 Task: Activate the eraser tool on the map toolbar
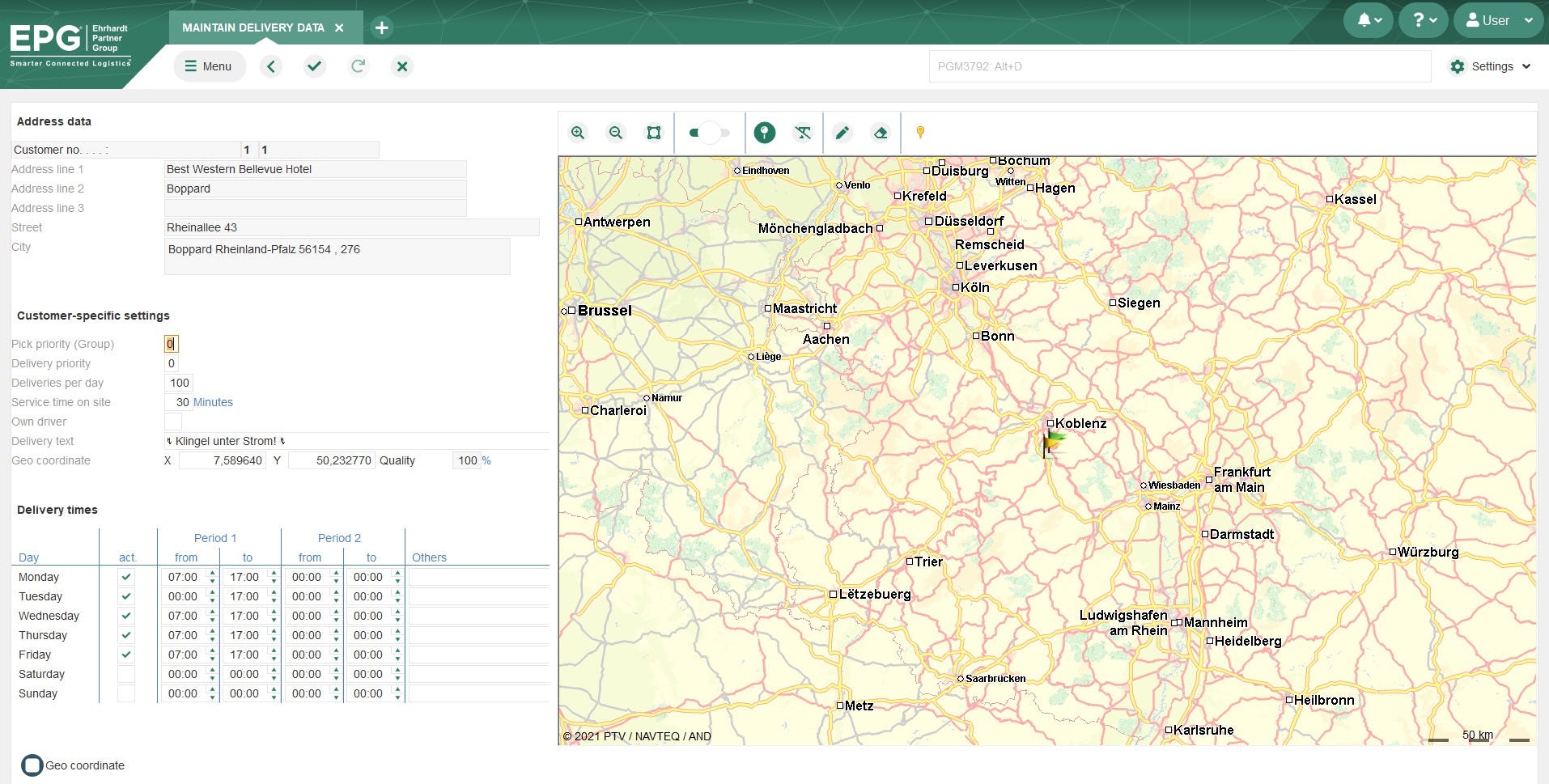(x=881, y=132)
